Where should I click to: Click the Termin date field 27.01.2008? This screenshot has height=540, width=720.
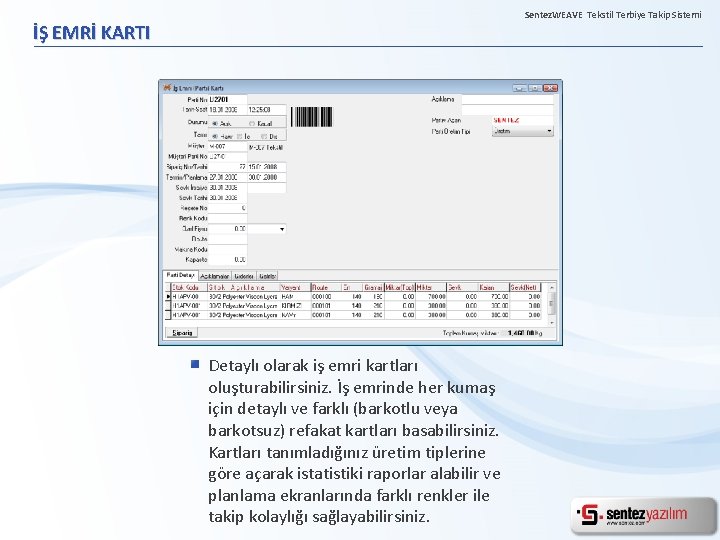(x=228, y=177)
